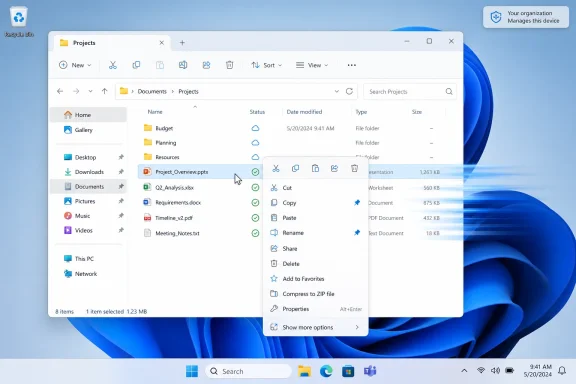Select Home in the navigation pane
The width and height of the screenshot is (576, 384).
point(89,115)
